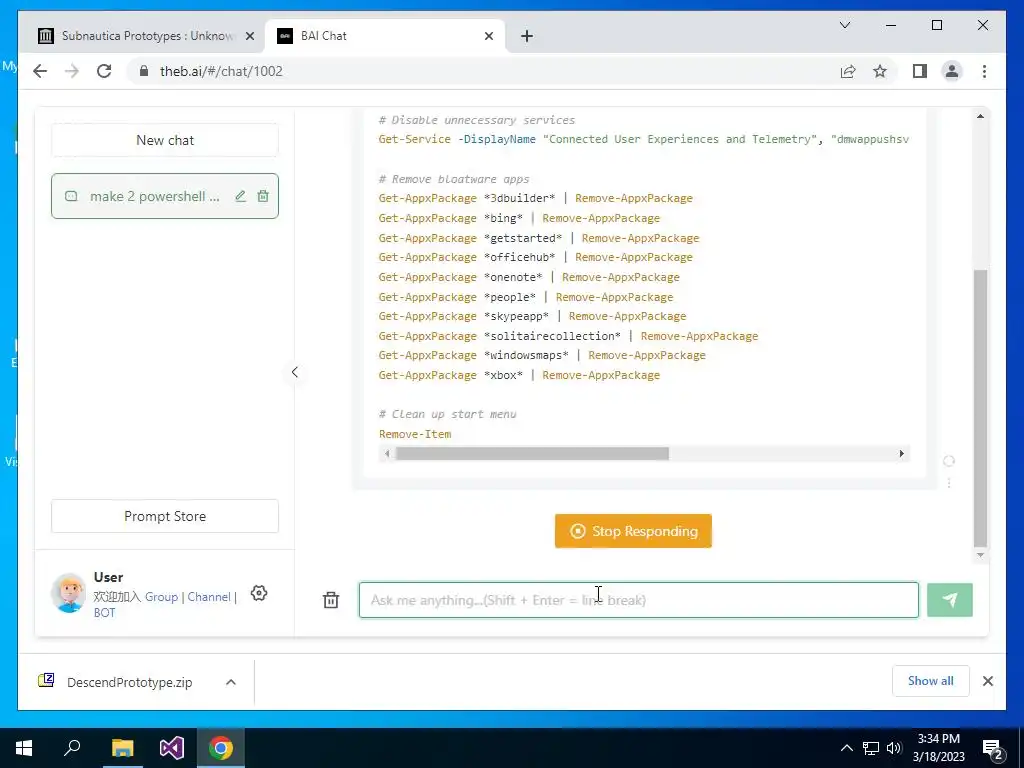Toggle the browser side panel
The width and height of the screenshot is (1024, 768).
920,71
